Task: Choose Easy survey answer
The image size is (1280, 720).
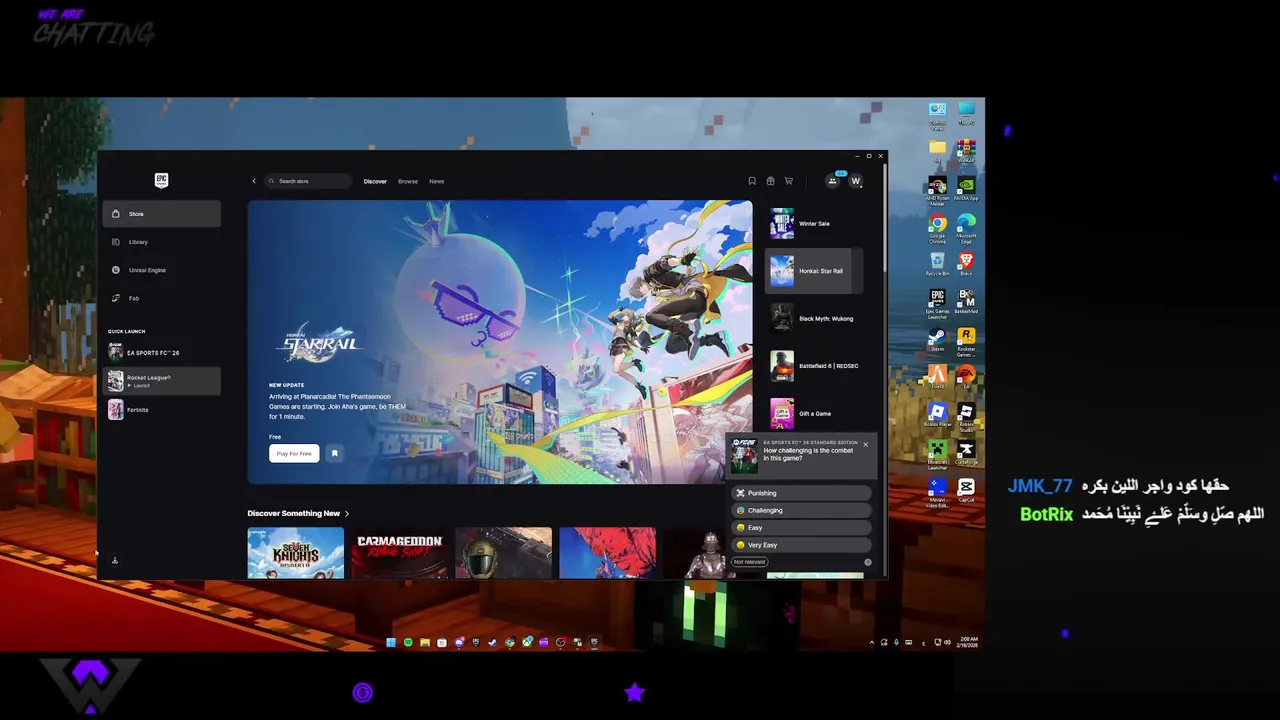Action: point(801,527)
